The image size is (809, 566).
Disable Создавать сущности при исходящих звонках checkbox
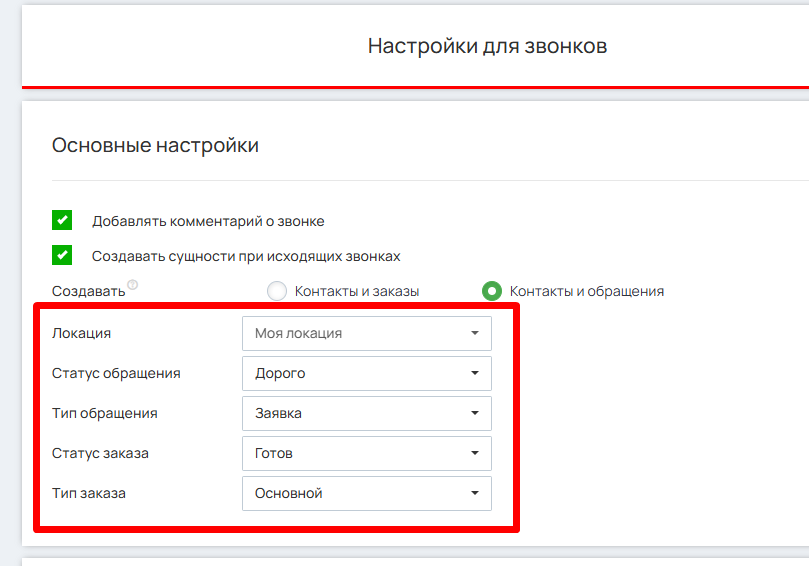tap(62, 255)
